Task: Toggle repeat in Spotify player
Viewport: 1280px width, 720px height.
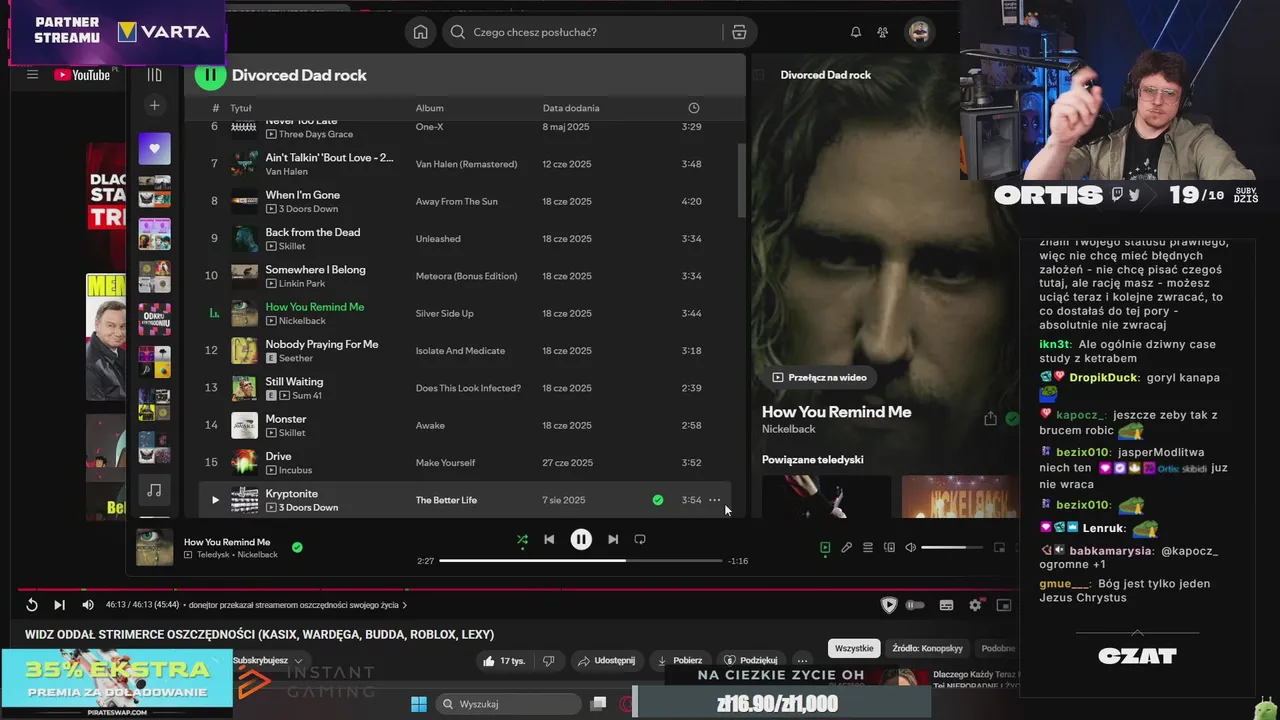Action: pos(640,539)
